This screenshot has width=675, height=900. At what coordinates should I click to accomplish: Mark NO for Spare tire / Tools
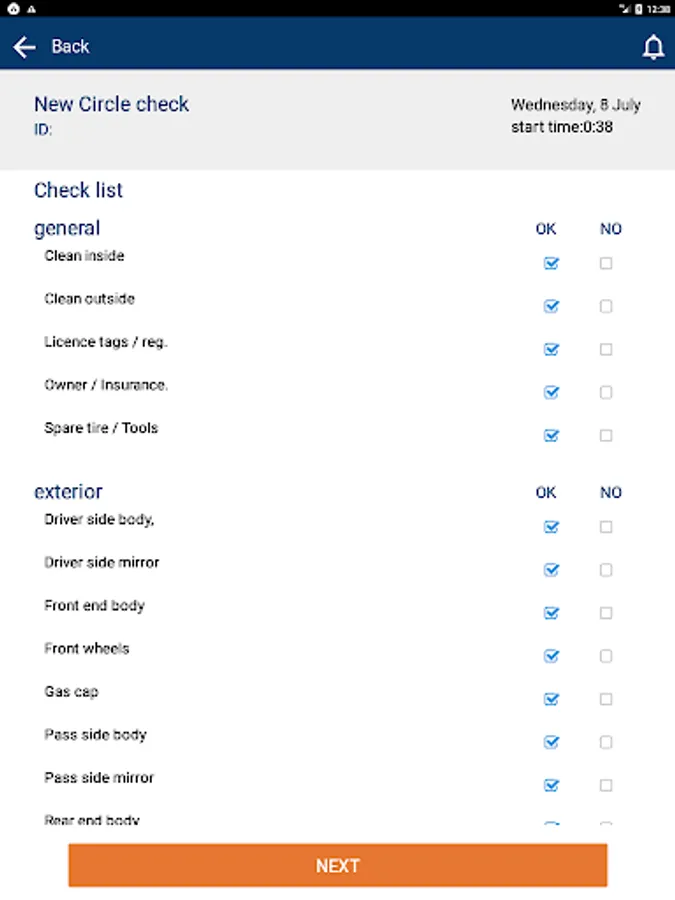(x=606, y=436)
